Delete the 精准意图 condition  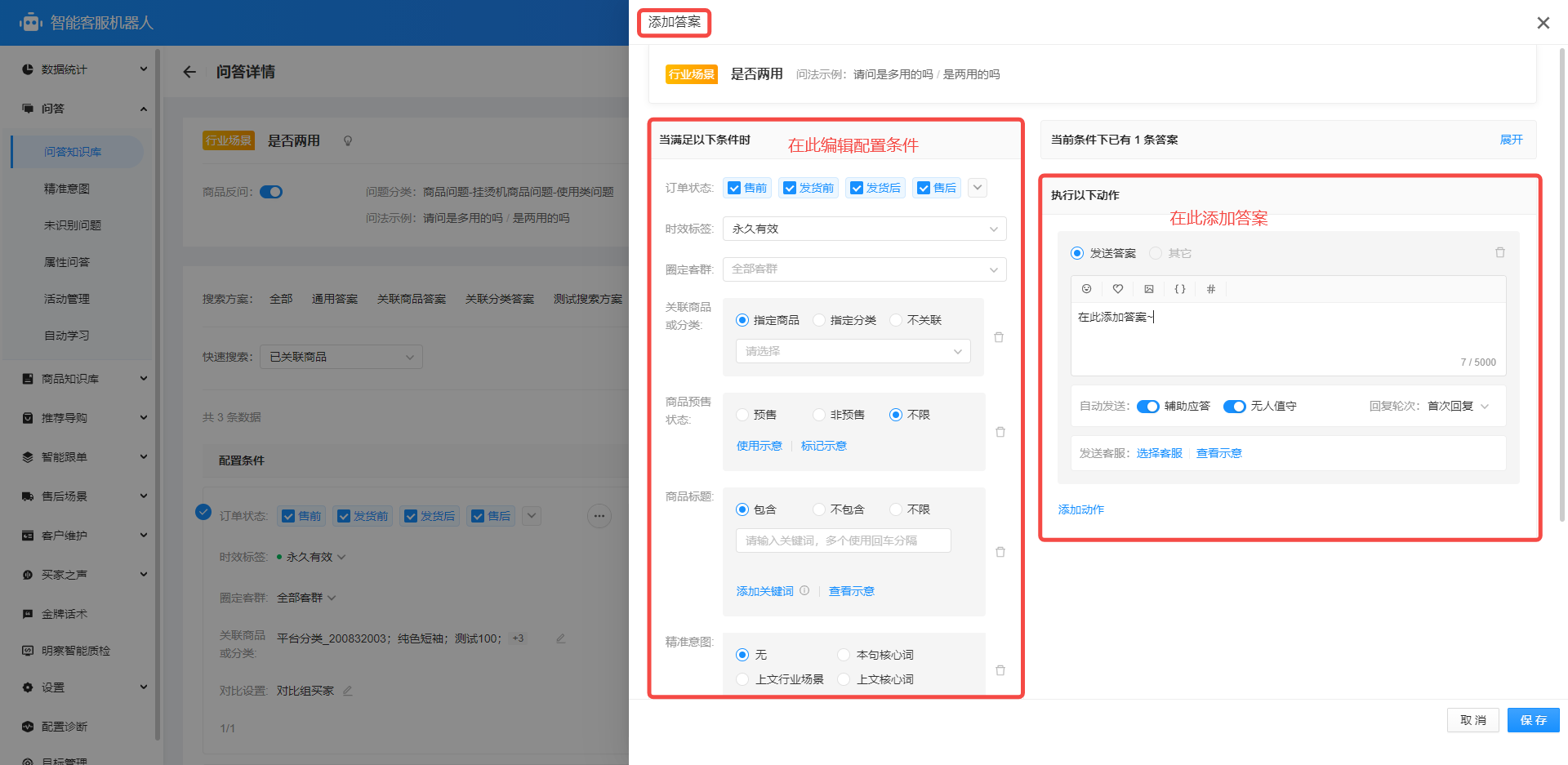tap(1000, 670)
